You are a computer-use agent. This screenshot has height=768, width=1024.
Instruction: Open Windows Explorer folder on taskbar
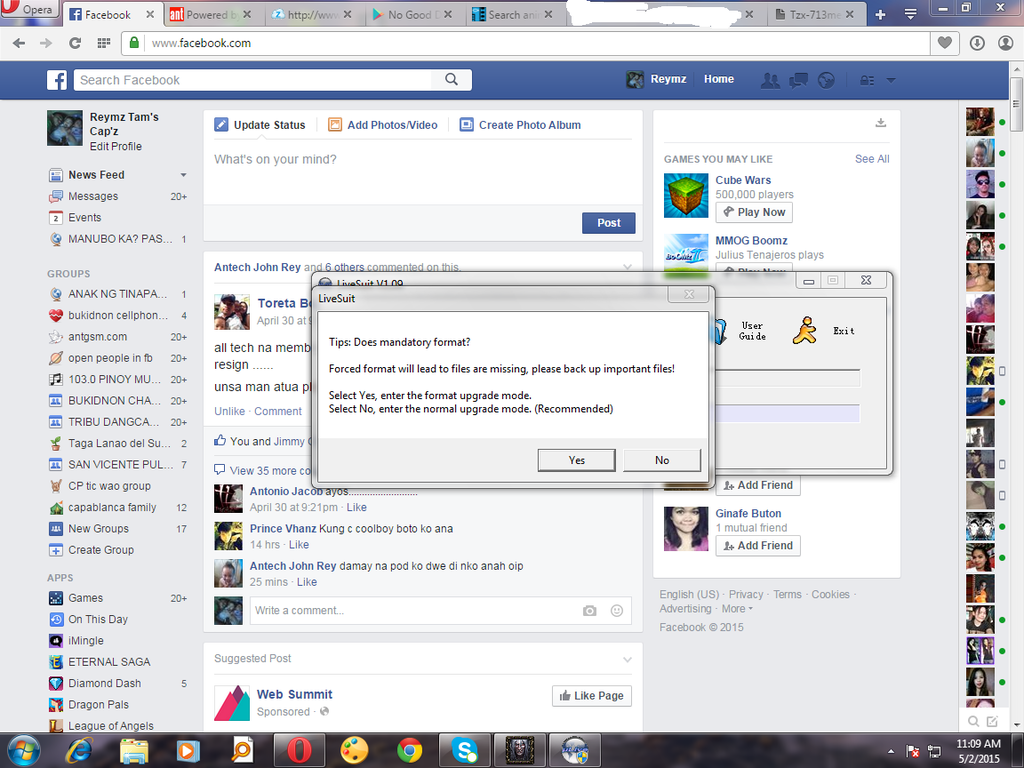click(133, 751)
